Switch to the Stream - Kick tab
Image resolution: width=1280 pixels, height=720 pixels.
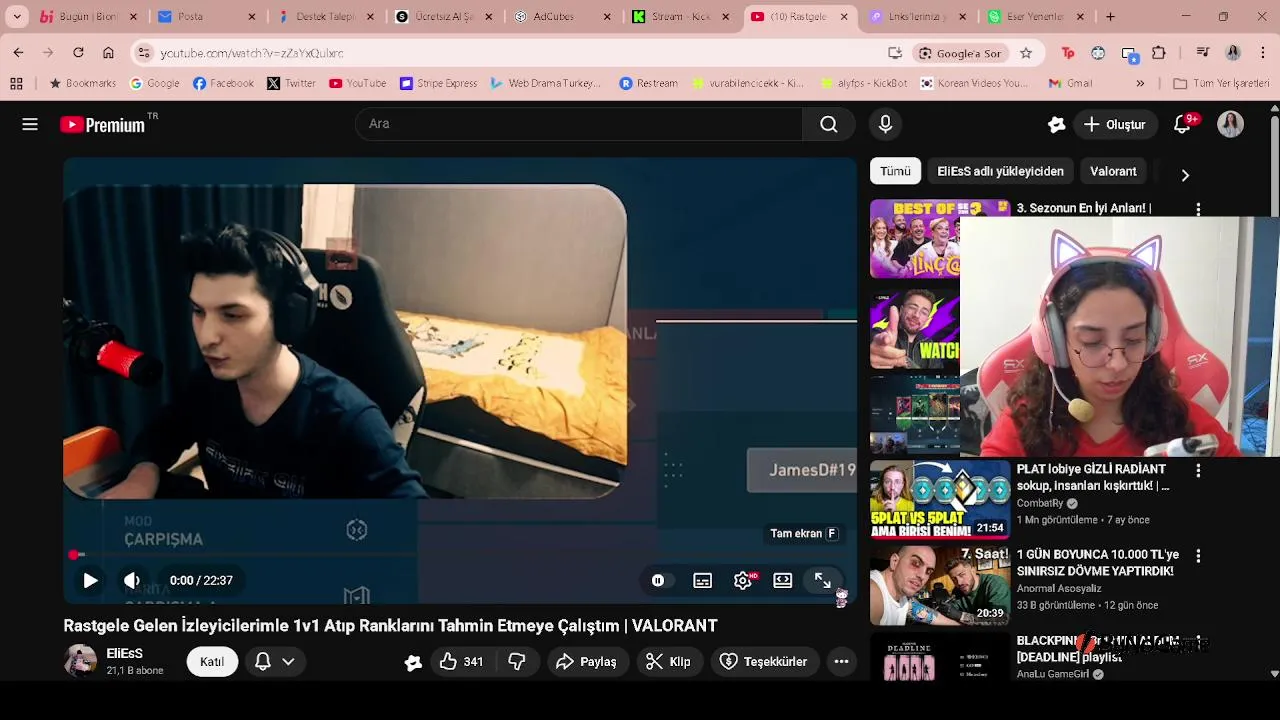[683, 16]
